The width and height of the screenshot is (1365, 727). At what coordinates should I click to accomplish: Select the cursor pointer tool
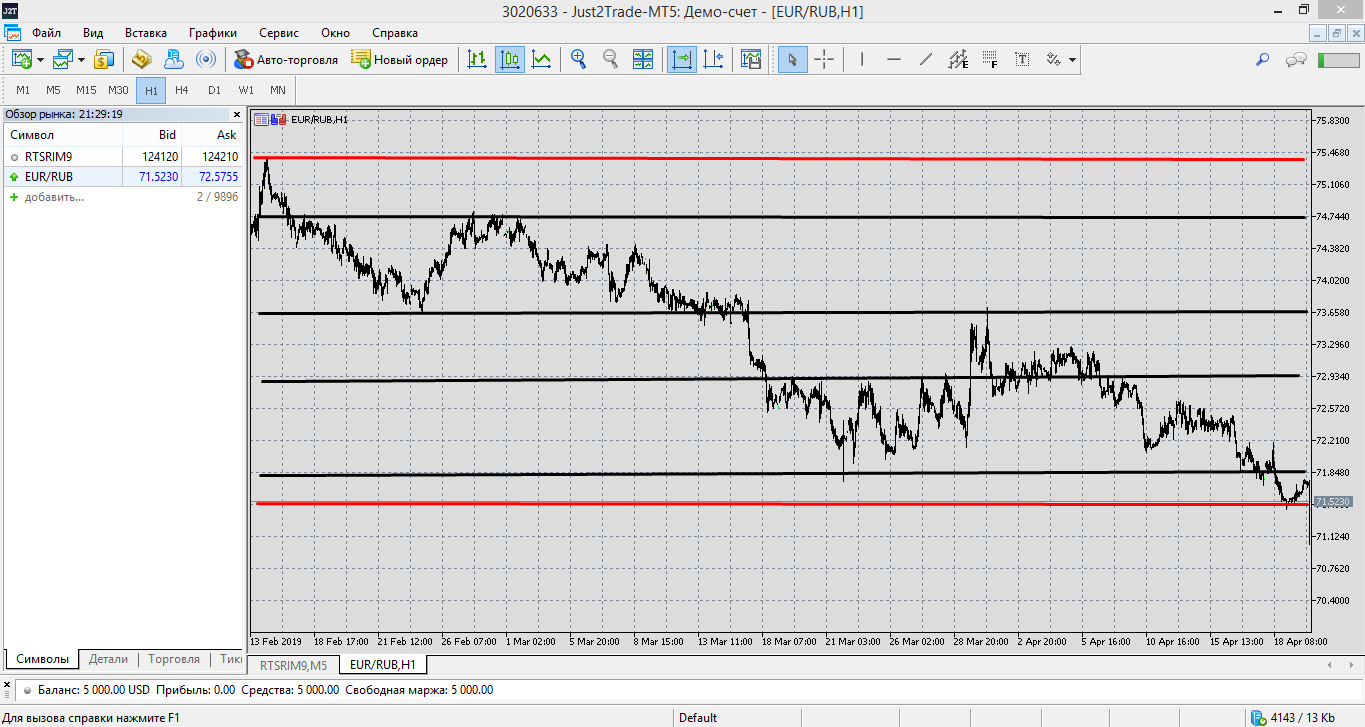tap(792, 59)
